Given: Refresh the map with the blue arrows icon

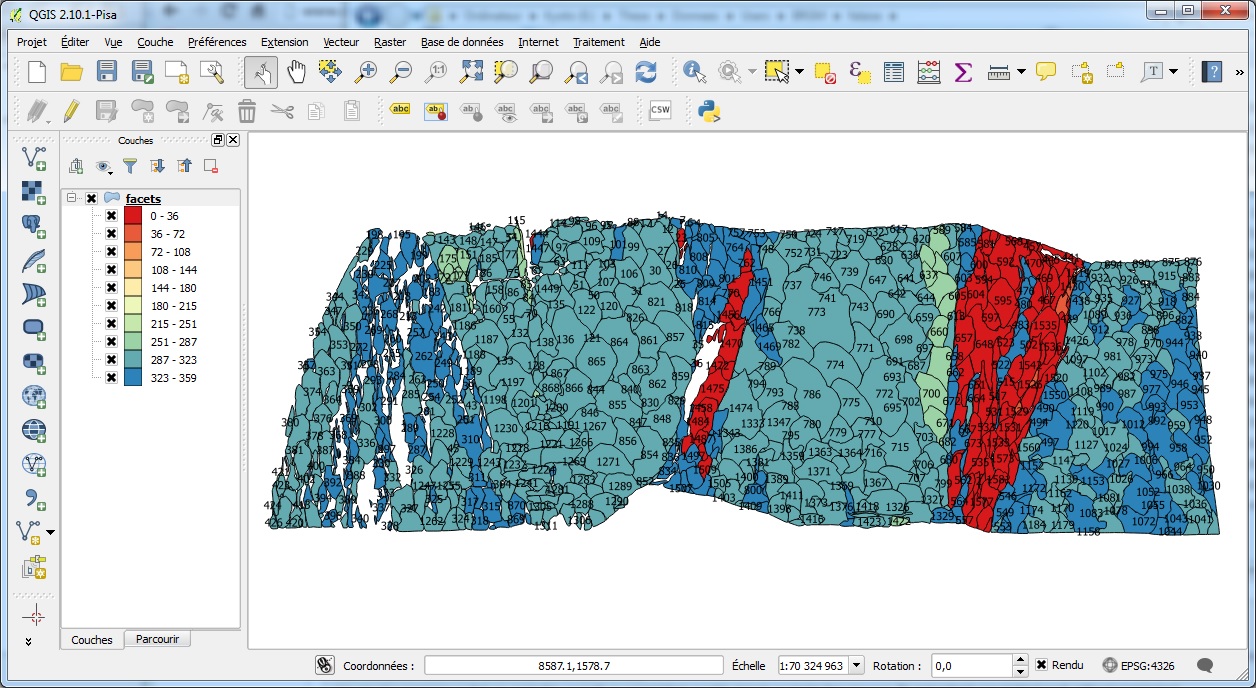Looking at the screenshot, I should point(646,71).
